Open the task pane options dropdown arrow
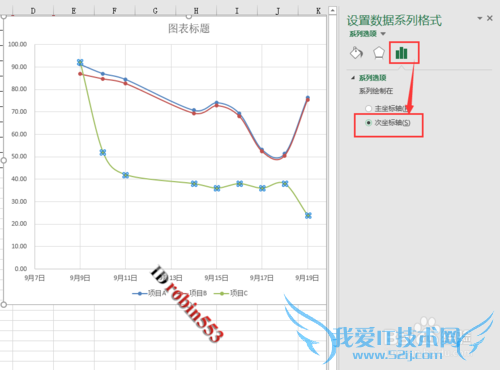500x370 pixels. click(x=480, y=18)
